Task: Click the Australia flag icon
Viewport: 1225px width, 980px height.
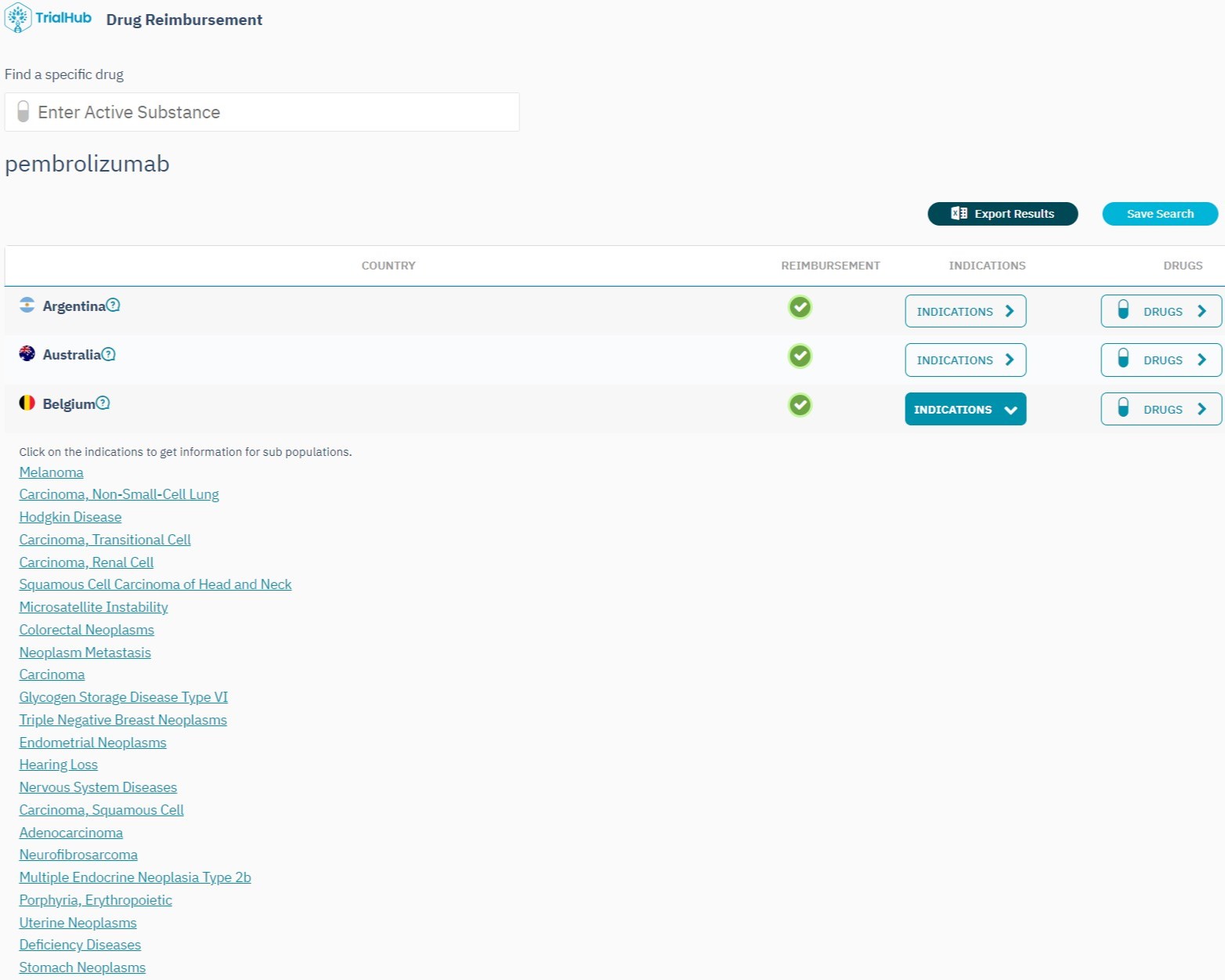Action: pos(27,354)
